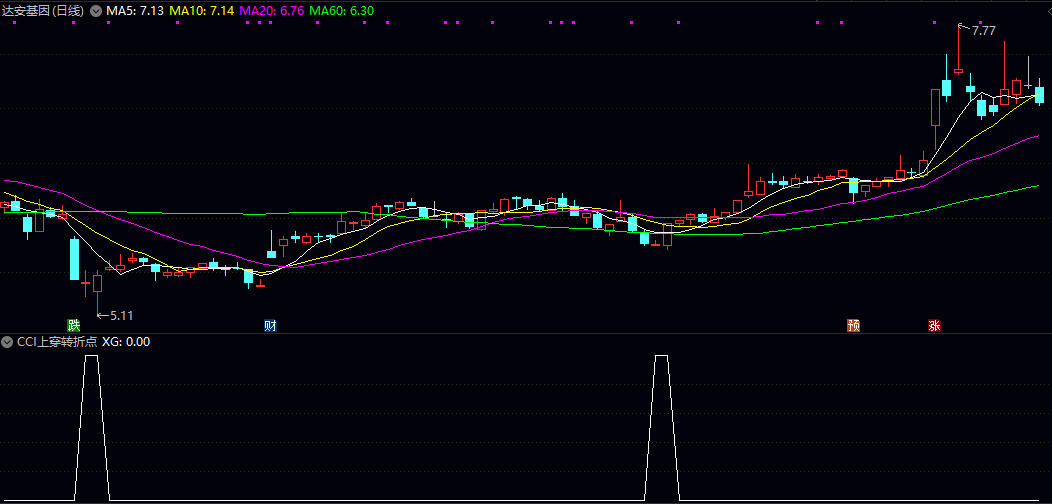The height and width of the screenshot is (504, 1052).
Task: Click the red 涨 event marker icon
Action: tap(934, 325)
